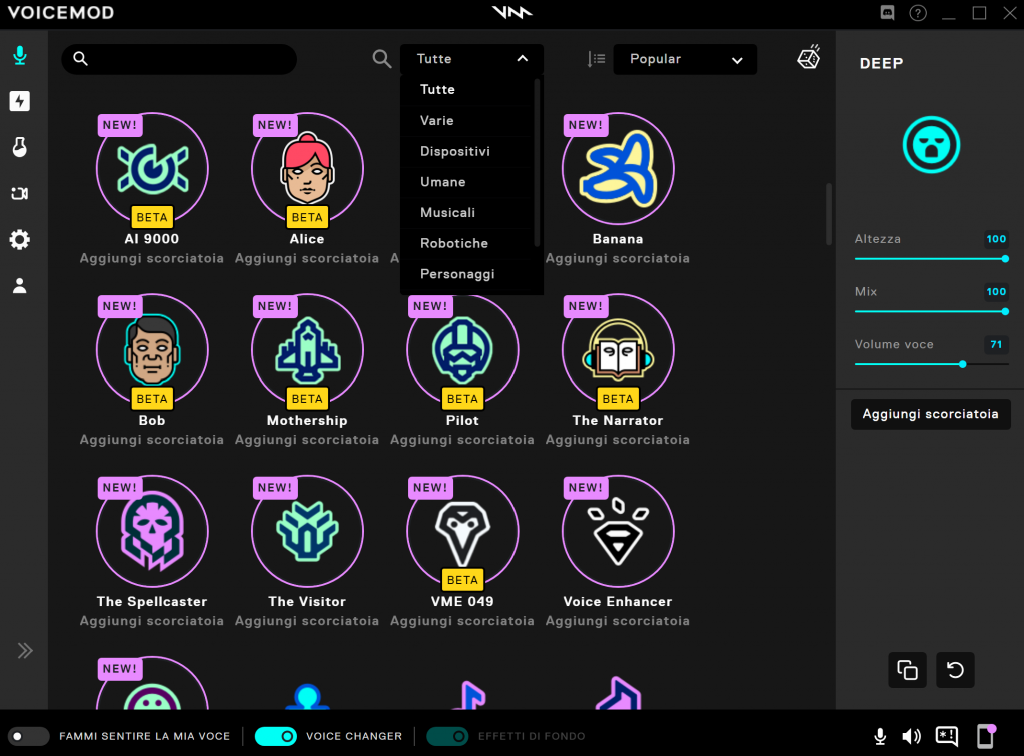Choose Tutte in category list
Viewport: 1024px width, 756px height.
coord(468,89)
